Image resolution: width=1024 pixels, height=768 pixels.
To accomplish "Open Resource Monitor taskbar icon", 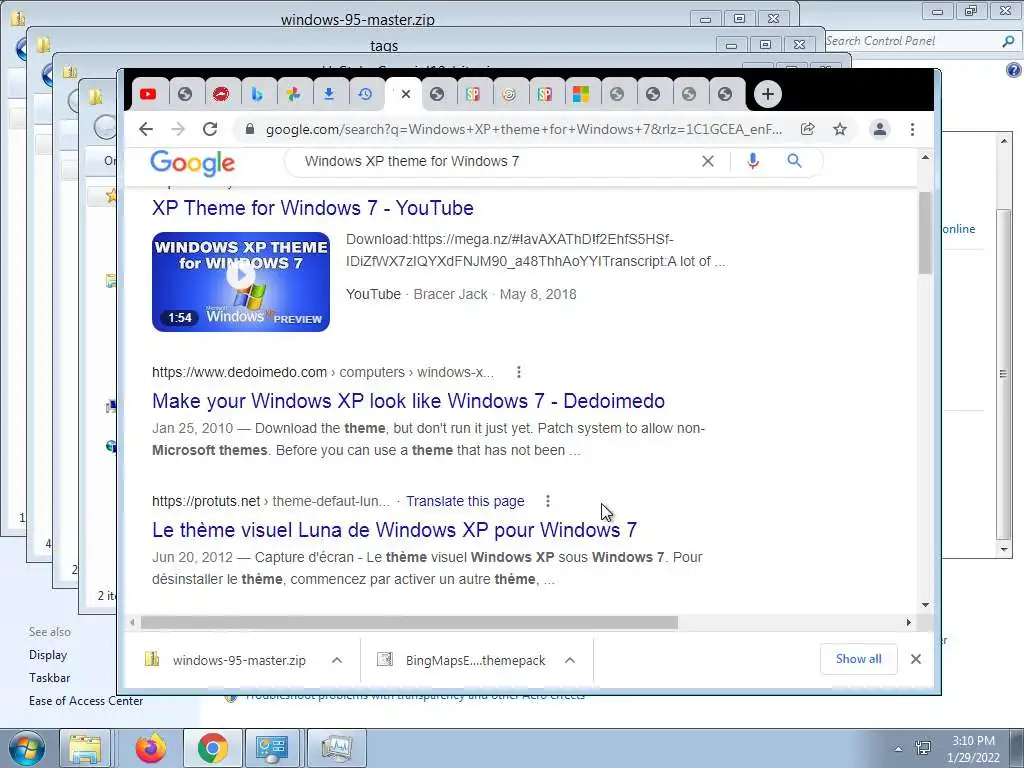I will (336, 748).
